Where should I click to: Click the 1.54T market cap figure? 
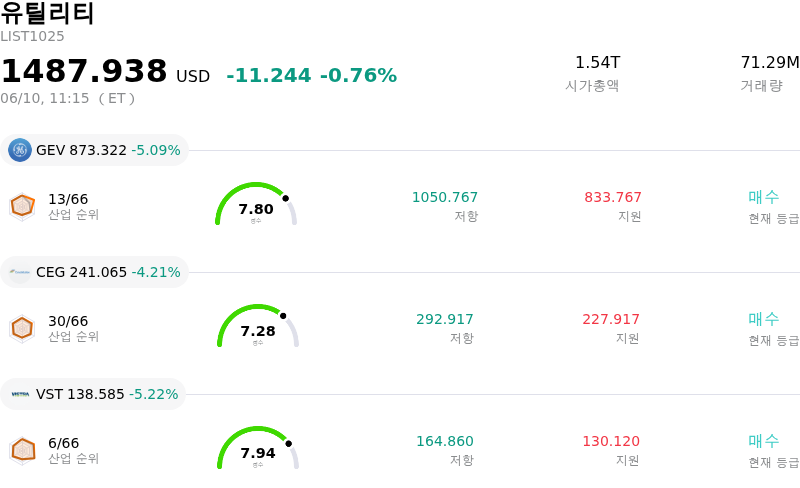click(597, 62)
